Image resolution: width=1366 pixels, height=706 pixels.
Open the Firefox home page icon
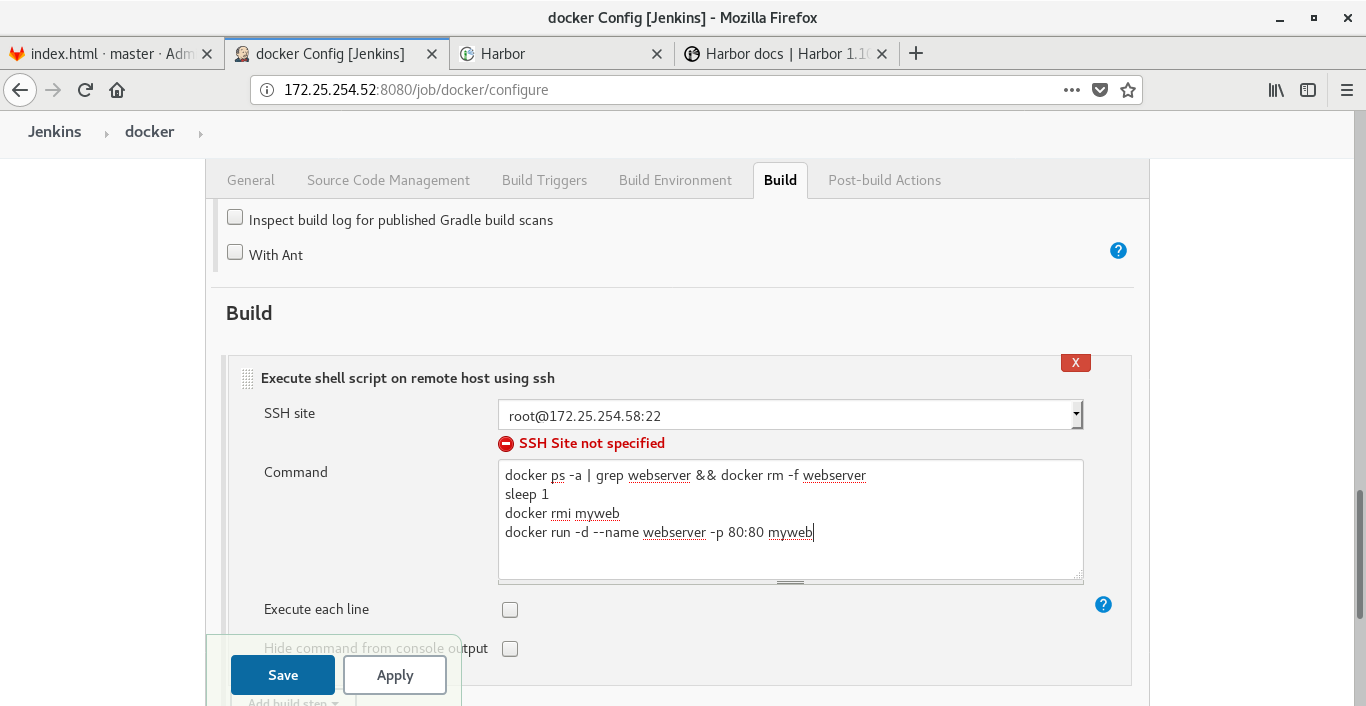(x=117, y=90)
